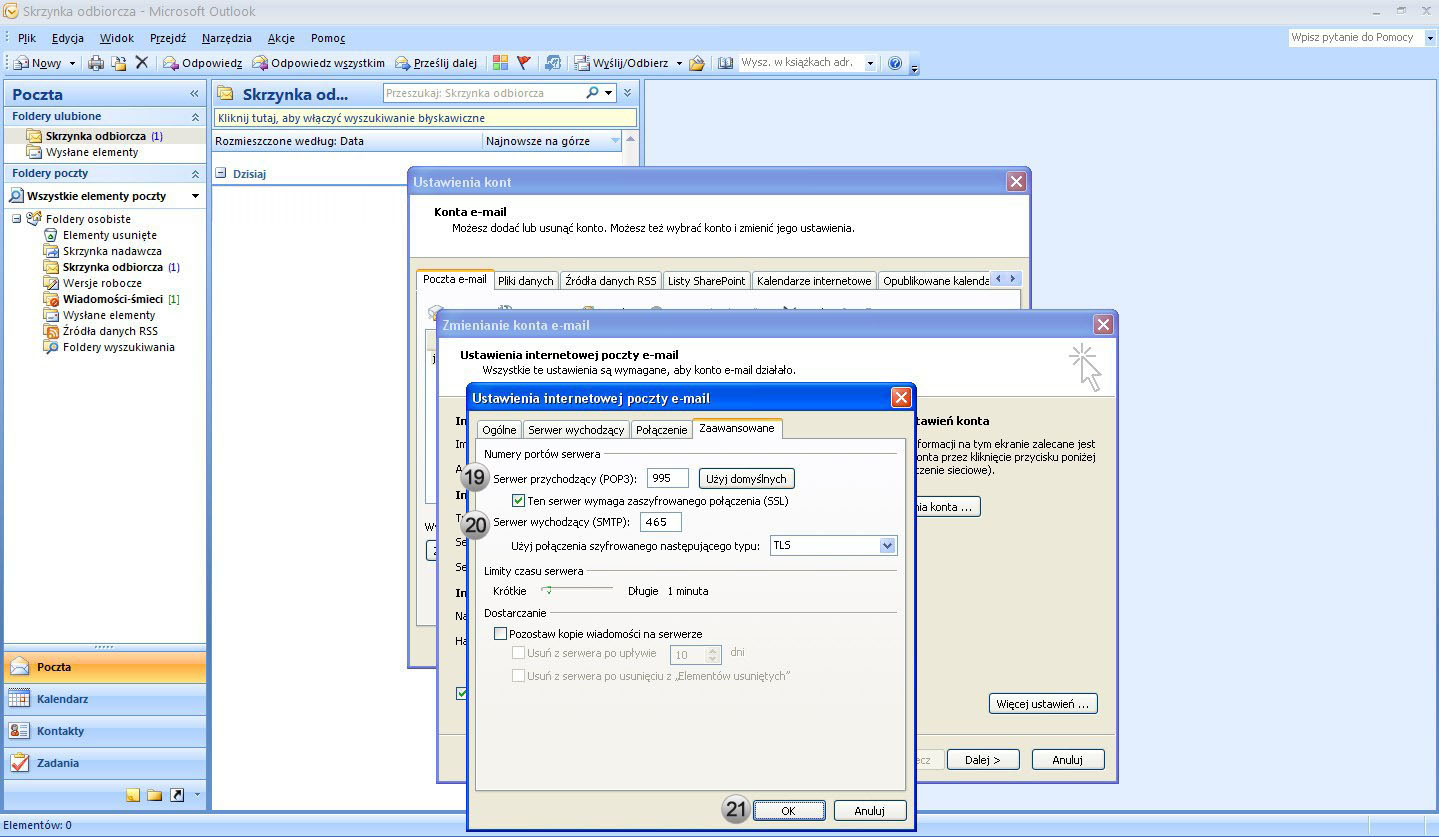The height and width of the screenshot is (837, 1439).
Task: Collapse the Dzisiaj group
Action: tap(221, 173)
